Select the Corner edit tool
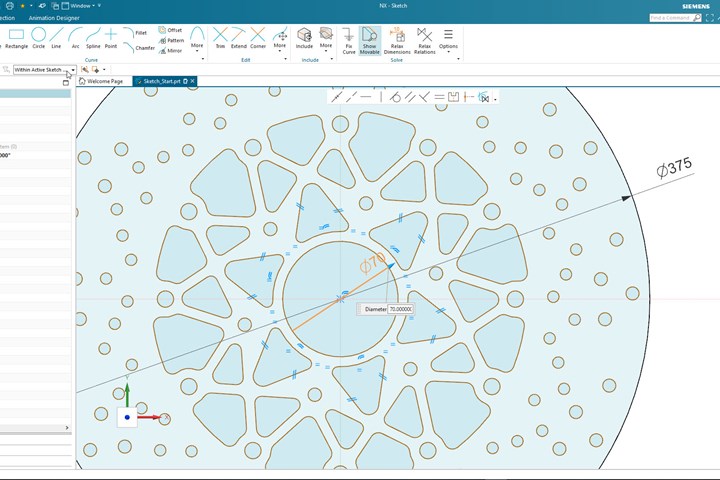Image resolution: width=720 pixels, height=480 pixels. click(258, 38)
